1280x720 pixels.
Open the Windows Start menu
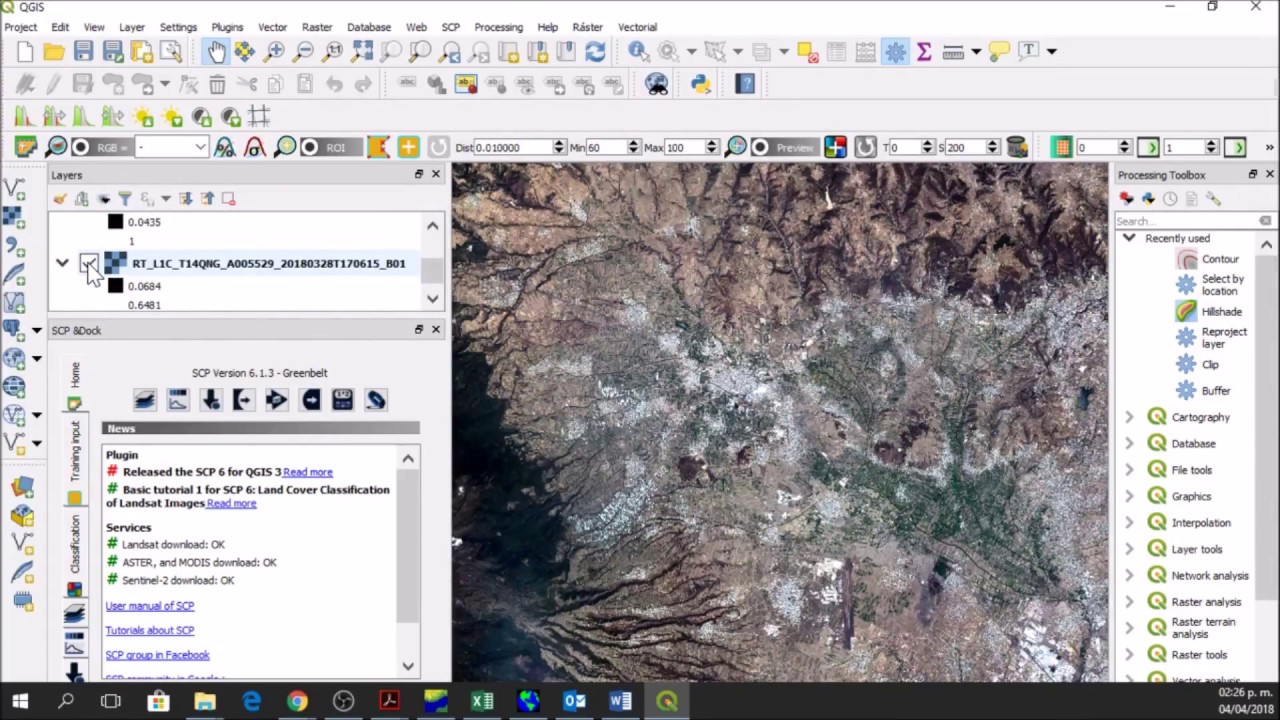20,701
